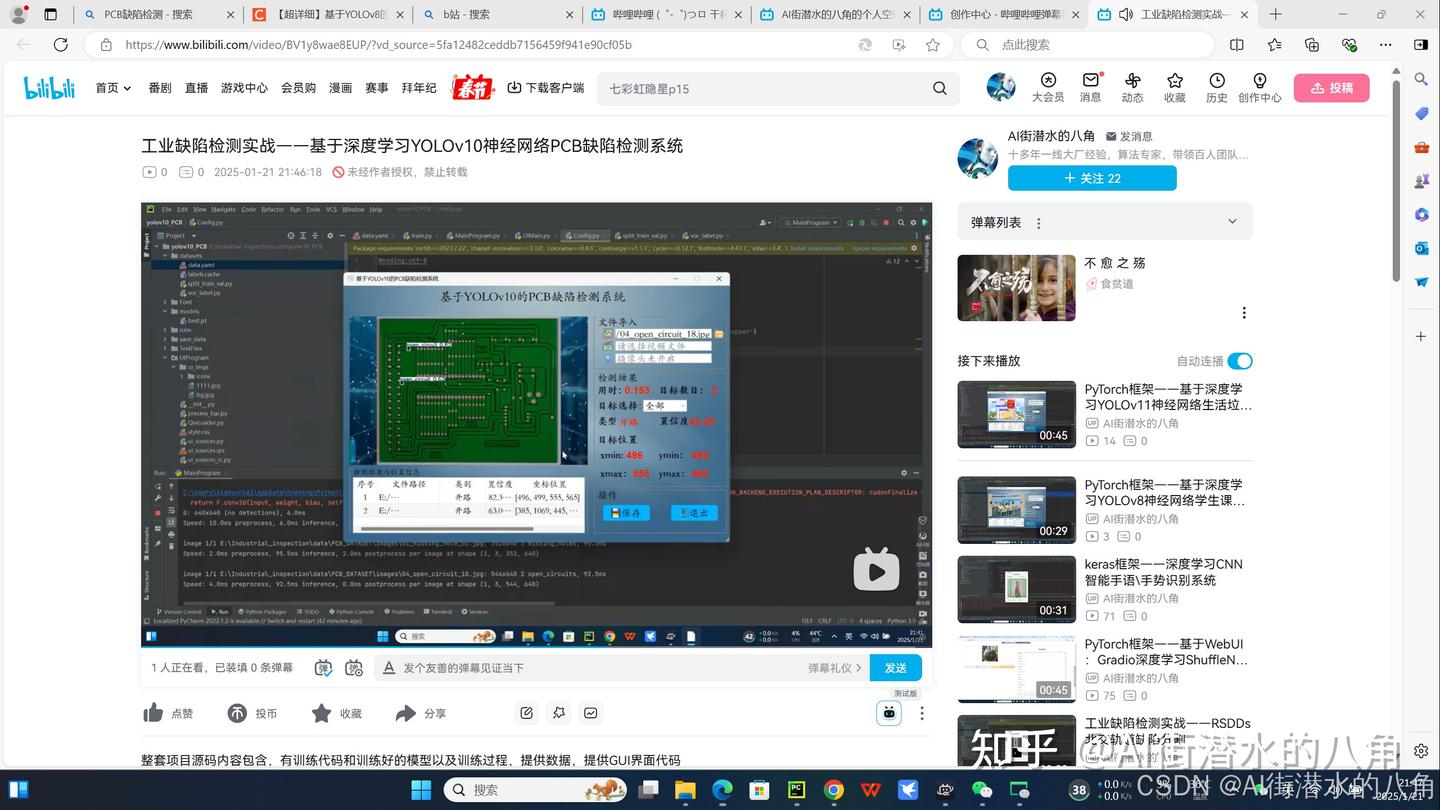The width and height of the screenshot is (1440, 810).
Task: Click the 点赞 like icon
Action: click(152, 712)
